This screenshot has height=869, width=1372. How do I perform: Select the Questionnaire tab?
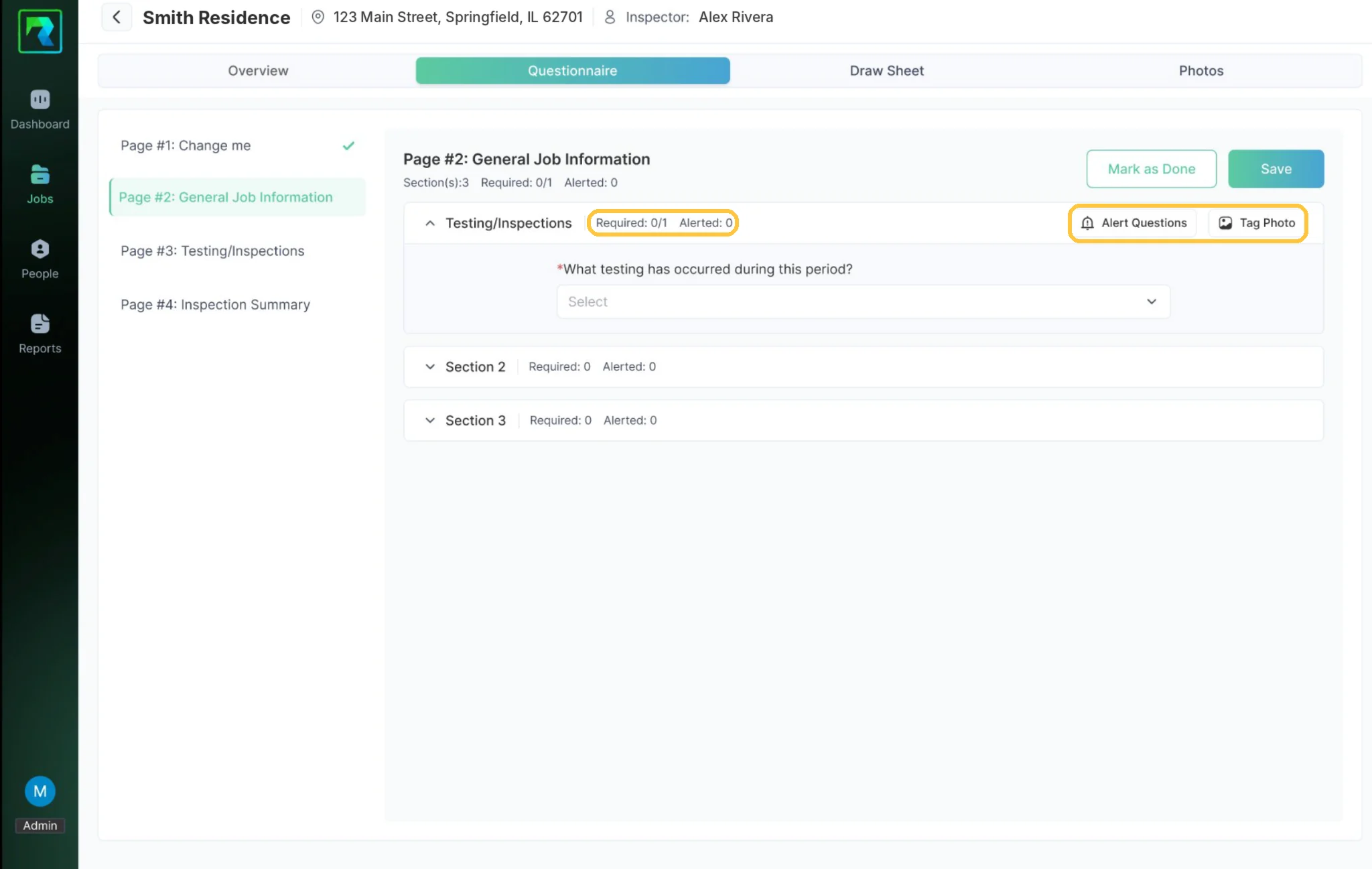point(573,70)
